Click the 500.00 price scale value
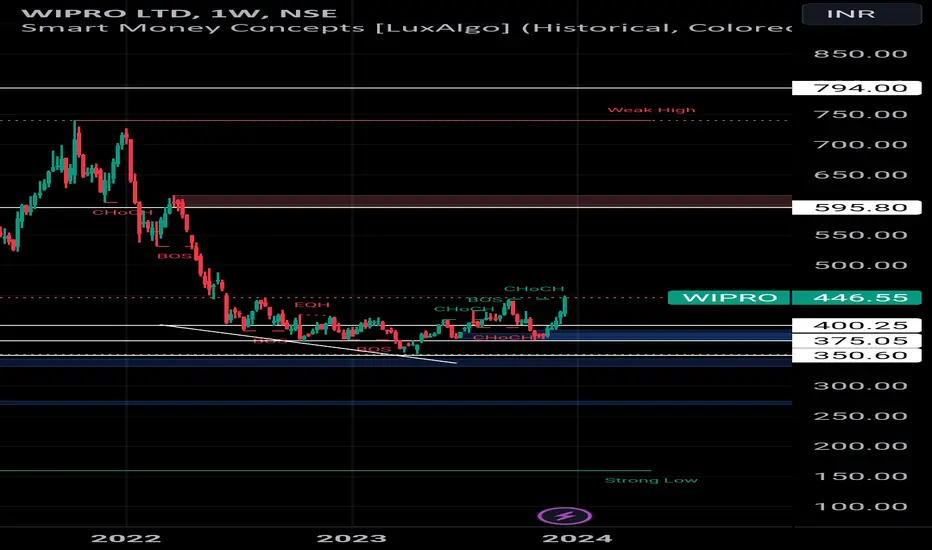932x550 pixels. [x=860, y=265]
